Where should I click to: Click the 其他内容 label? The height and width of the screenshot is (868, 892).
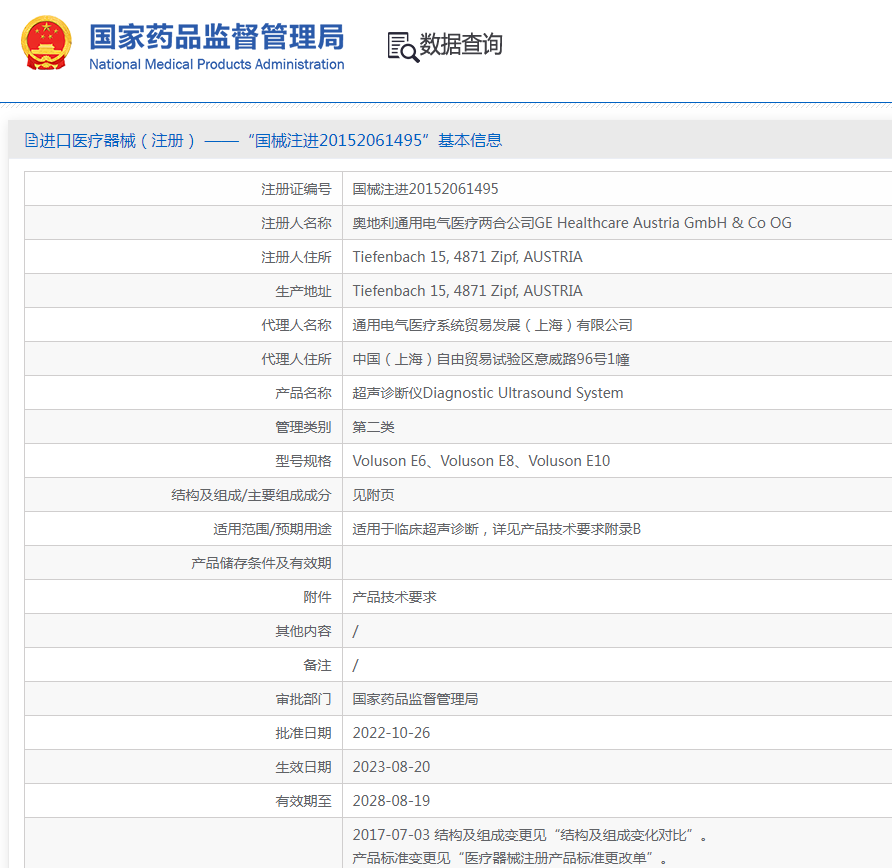(303, 631)
